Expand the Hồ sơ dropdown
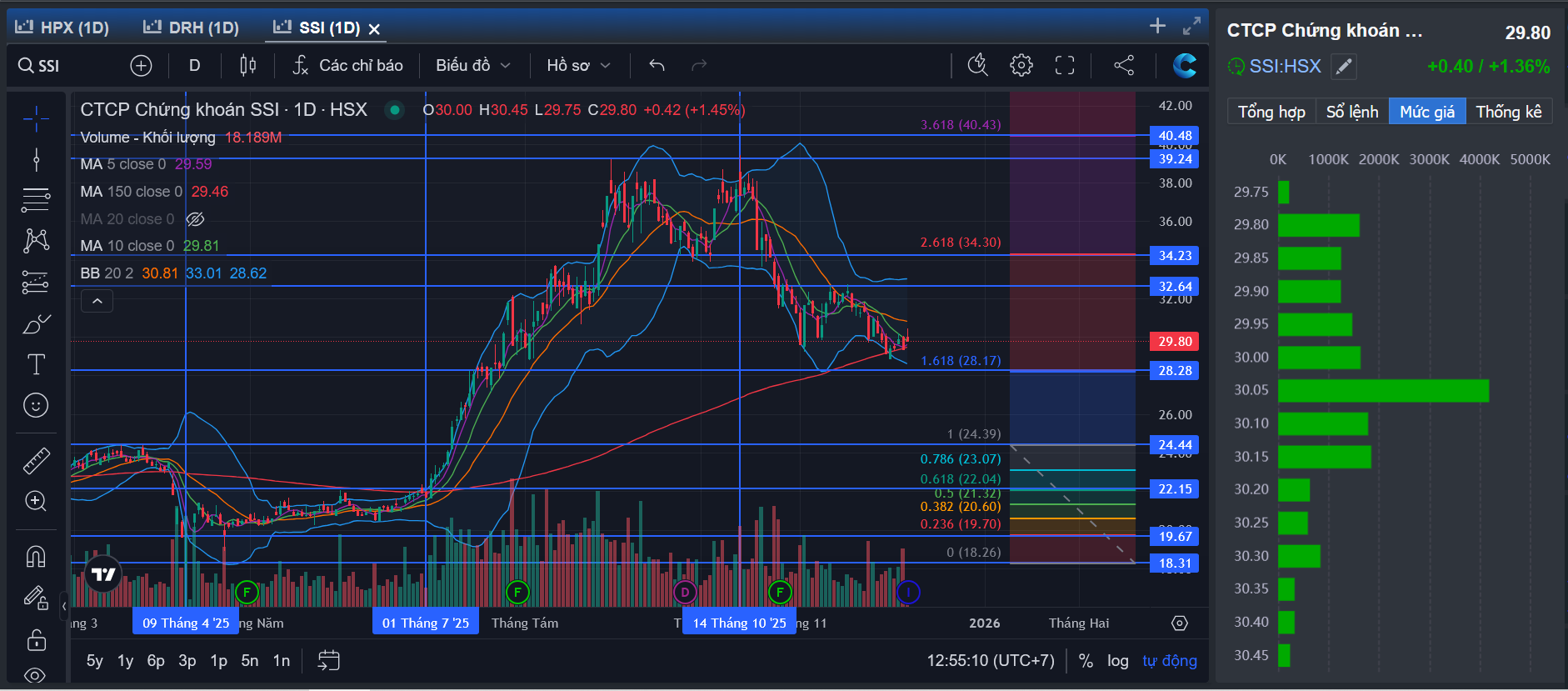1568x691 pixels. pos(578,66)
